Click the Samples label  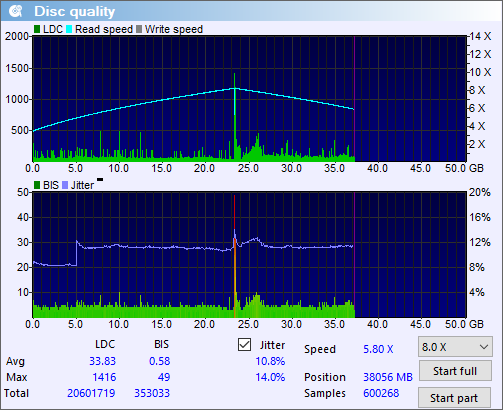pyautogui.click(x=325, y=393)
